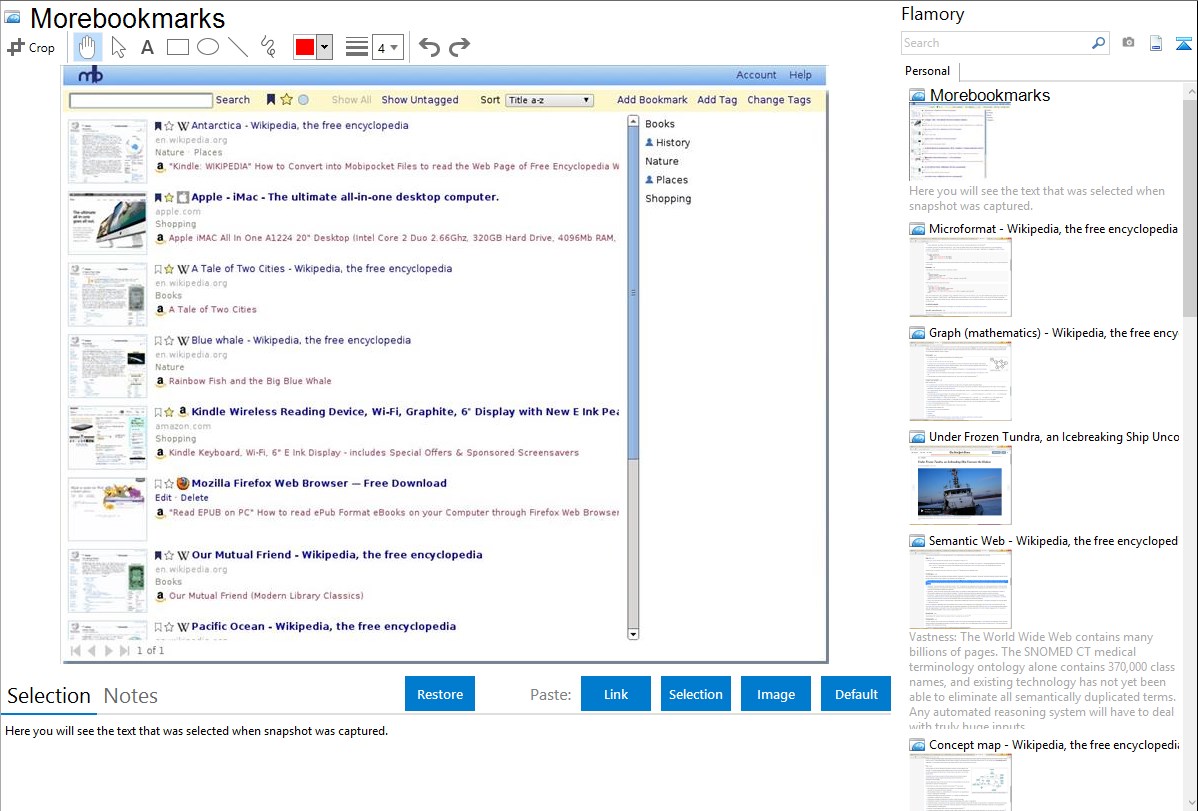Click the Flamory search magnifier icon
The width and height of the screenshot is (1198, 811).
[1098, 43]
